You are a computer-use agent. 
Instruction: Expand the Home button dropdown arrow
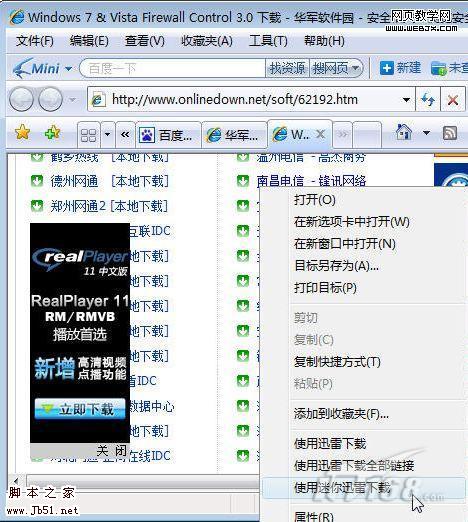coord(426,133)
